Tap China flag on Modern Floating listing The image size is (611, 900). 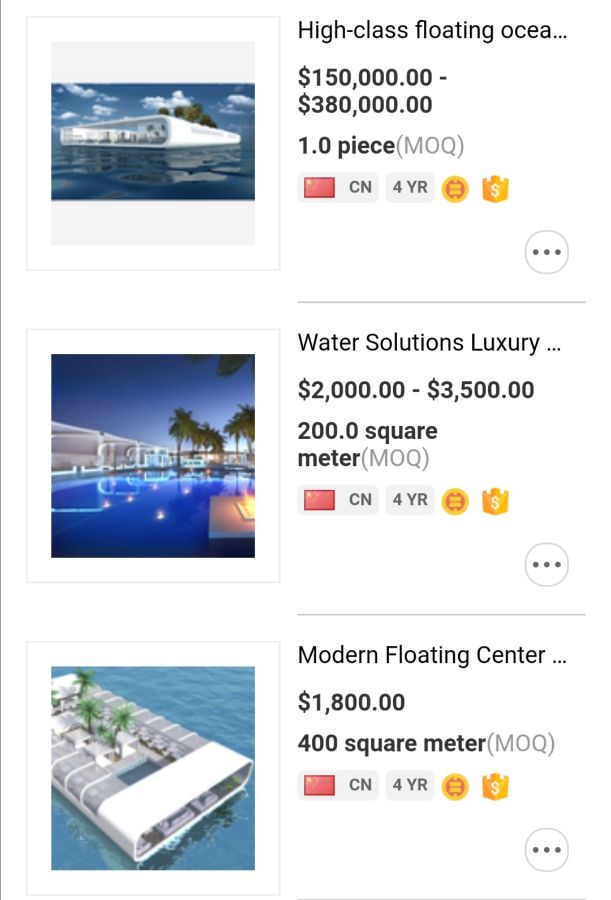[319, 785]
